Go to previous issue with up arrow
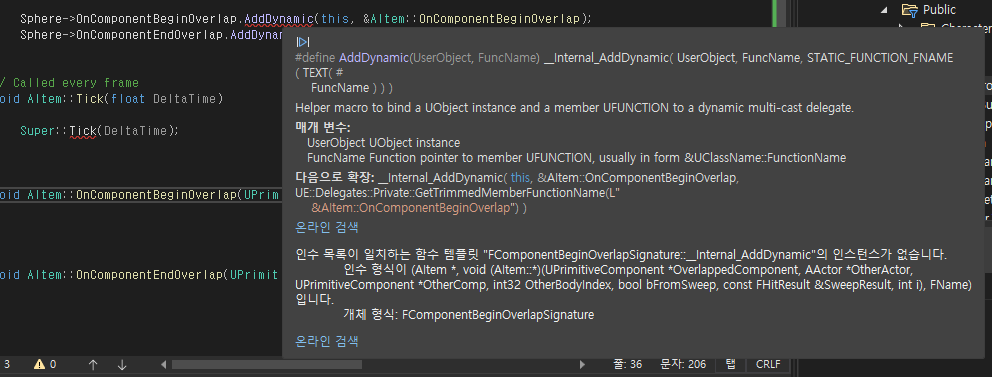 coord(93,364)
